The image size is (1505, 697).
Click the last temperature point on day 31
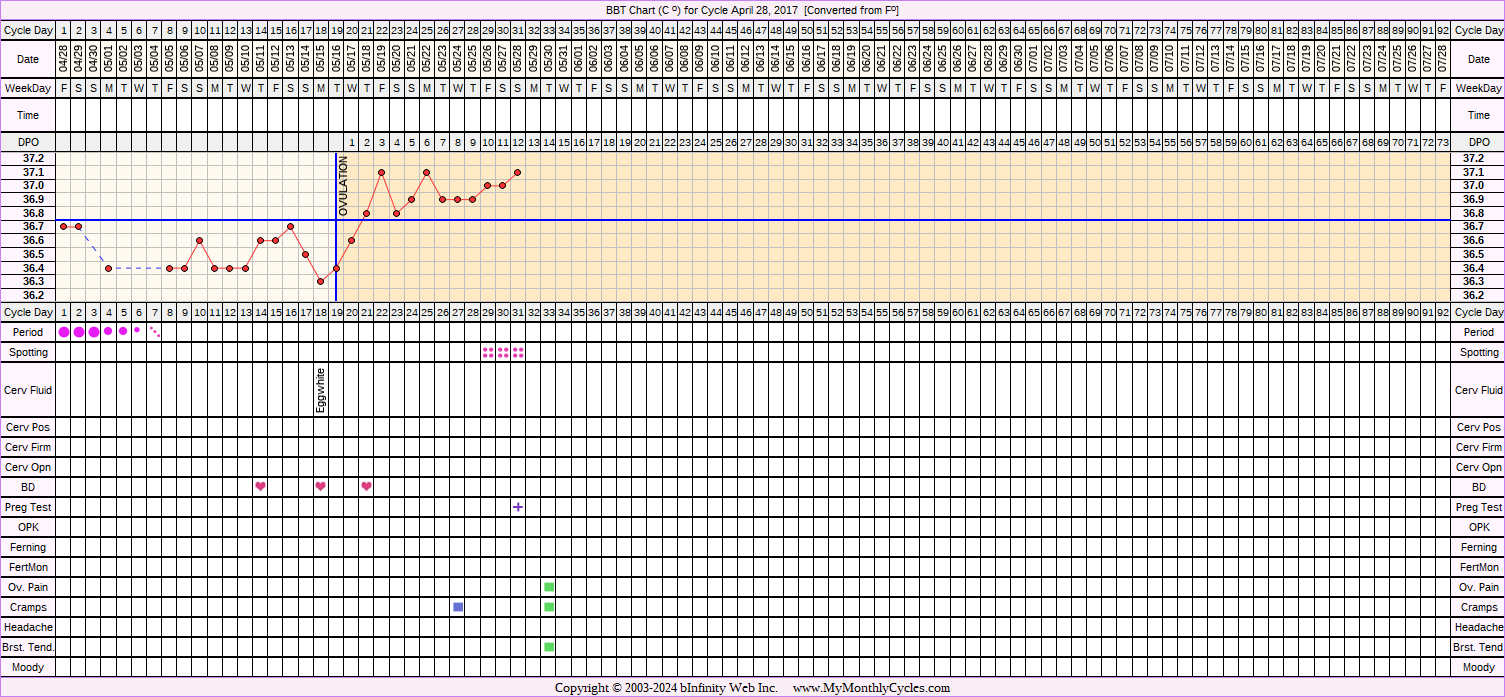coord(518,172)
